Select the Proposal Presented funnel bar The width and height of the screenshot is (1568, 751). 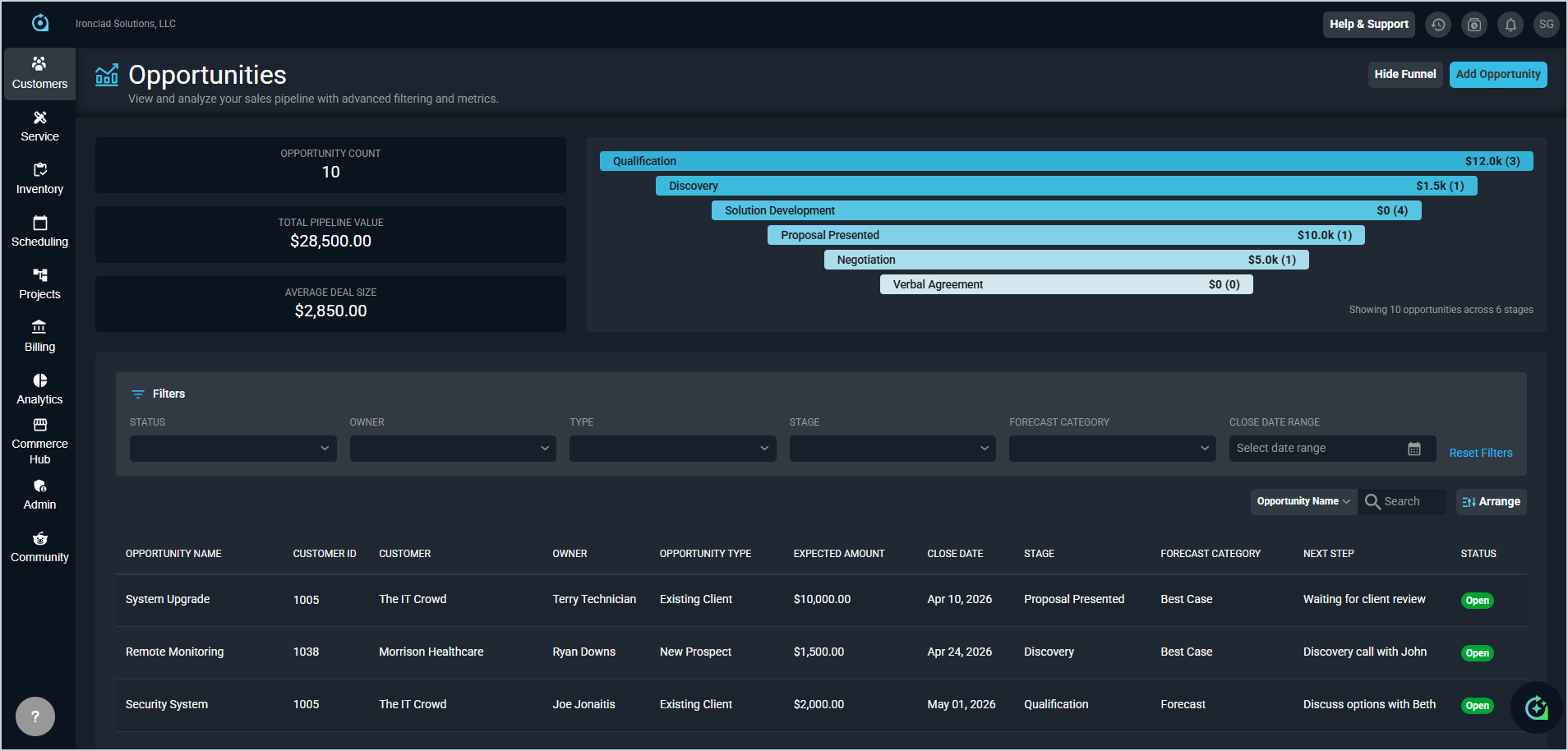point(1066,235)
